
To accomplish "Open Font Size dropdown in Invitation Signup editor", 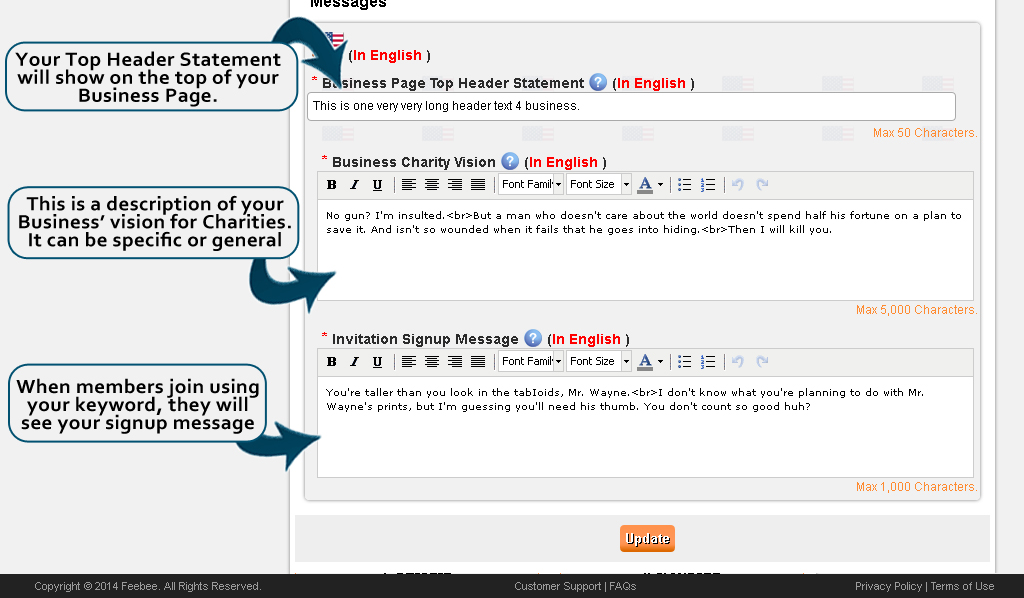I will [x=599, y=362].
